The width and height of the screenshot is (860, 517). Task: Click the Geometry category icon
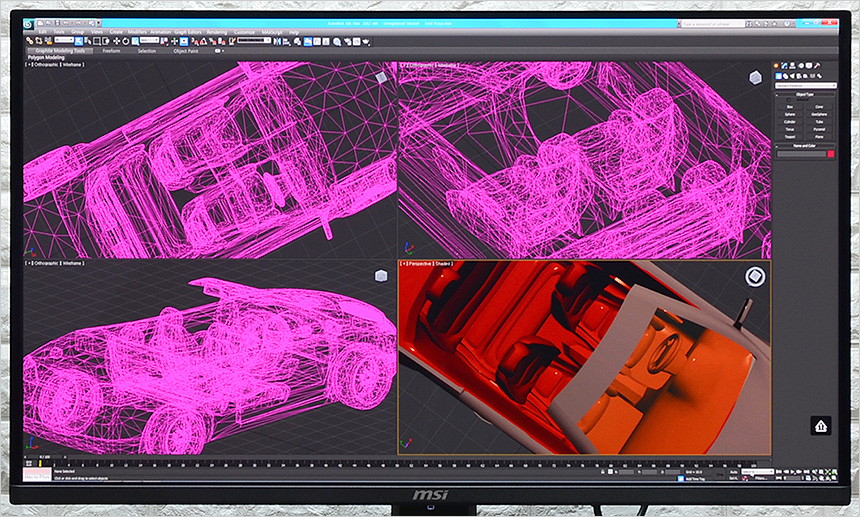pyautogui.click(x=779, y=76)
